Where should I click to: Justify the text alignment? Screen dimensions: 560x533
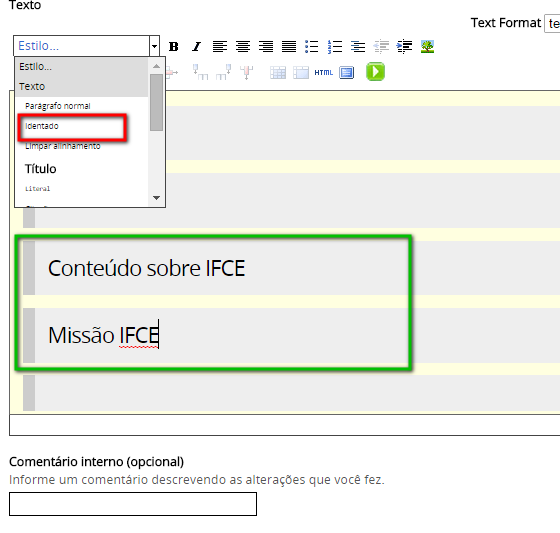click(289, 46)
